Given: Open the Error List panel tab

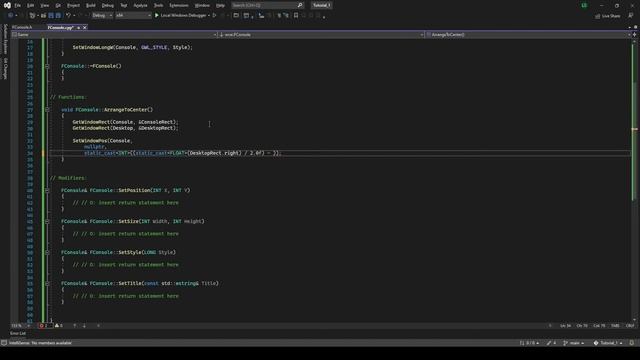Looking at the screenshot, I should (18, 333).
